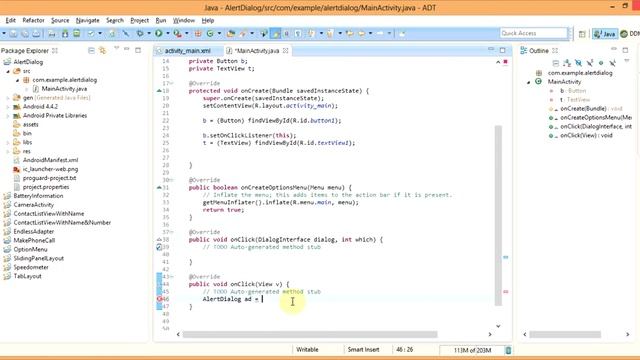Select the BatteryInformation project
Screen dimensions: 640x360
tap(38, 196)
